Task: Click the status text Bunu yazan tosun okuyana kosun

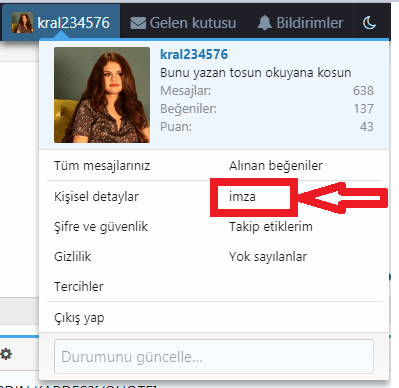Action: pyautogui.click(x=256, y=73)
